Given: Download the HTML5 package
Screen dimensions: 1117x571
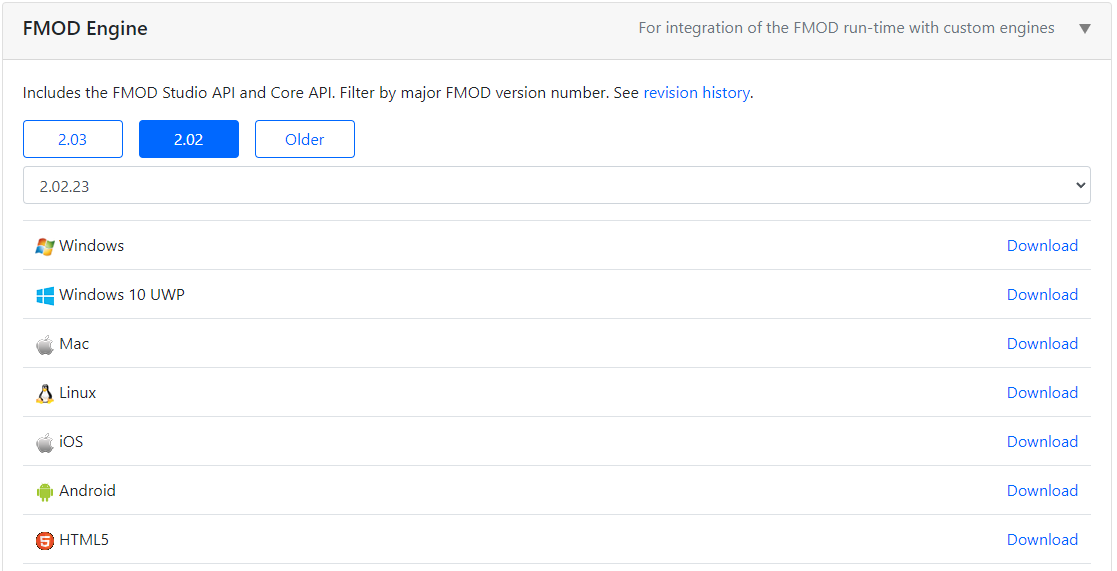Looking at the screenshot, I should click(1042, 540).
